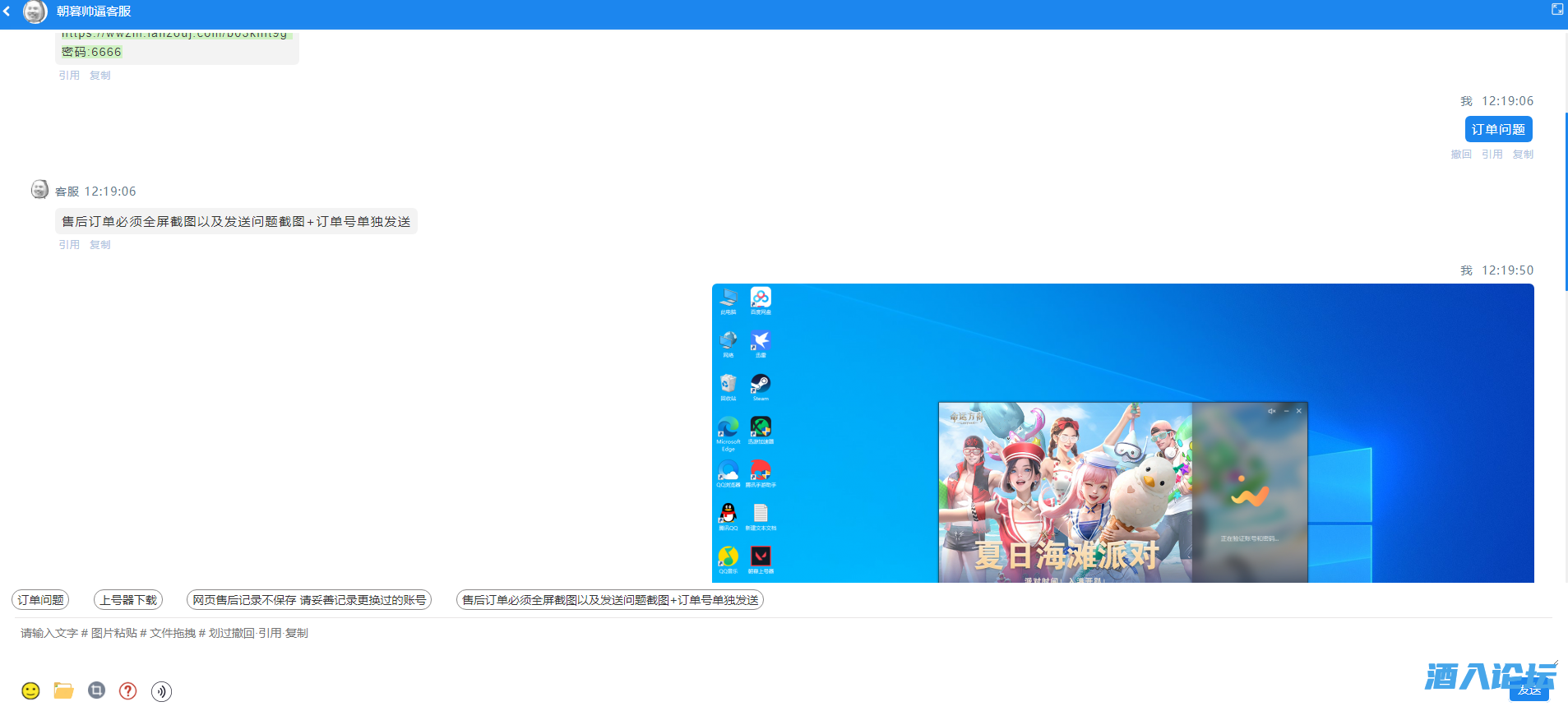Select the 售后订单必须全屏截图 message bubble text
Viewport: 1568px width, 711px height.
tap(236, 222)
